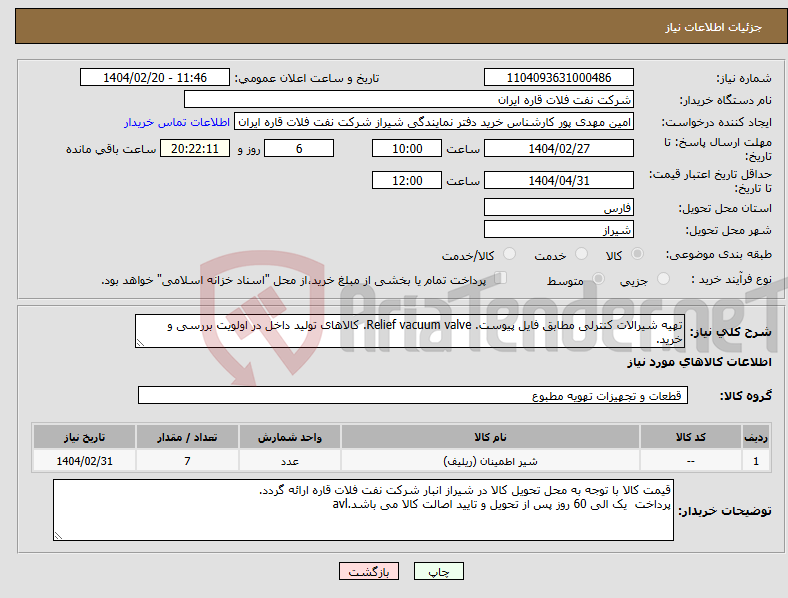Select the خدمت radio button
Image resolution: width=788 pixels, height=598 pixels.
tap(581, 254)
